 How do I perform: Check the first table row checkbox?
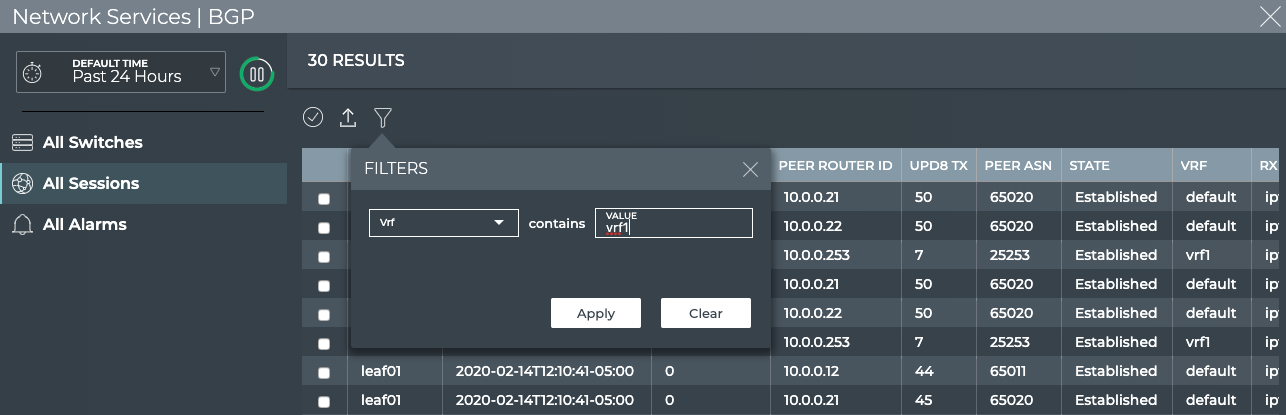click(x=324, y=198)
